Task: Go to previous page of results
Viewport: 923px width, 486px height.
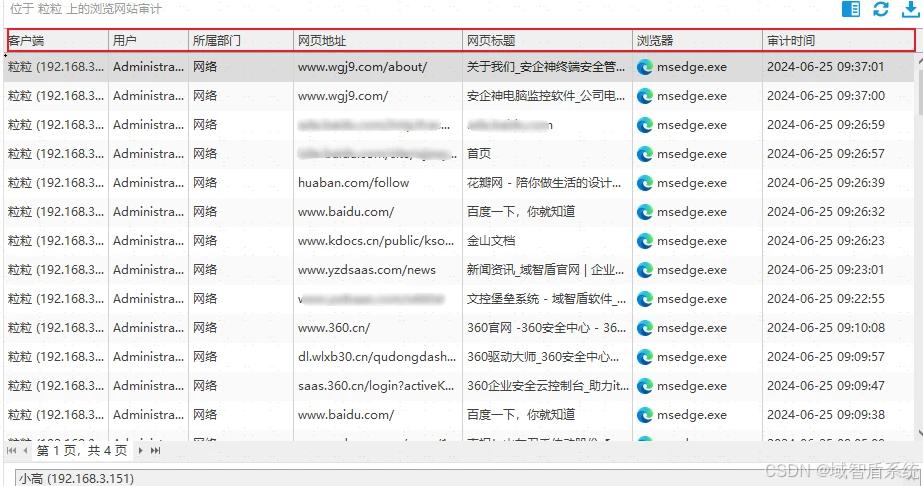Action: pyautogui.click(x=25, y=451)
